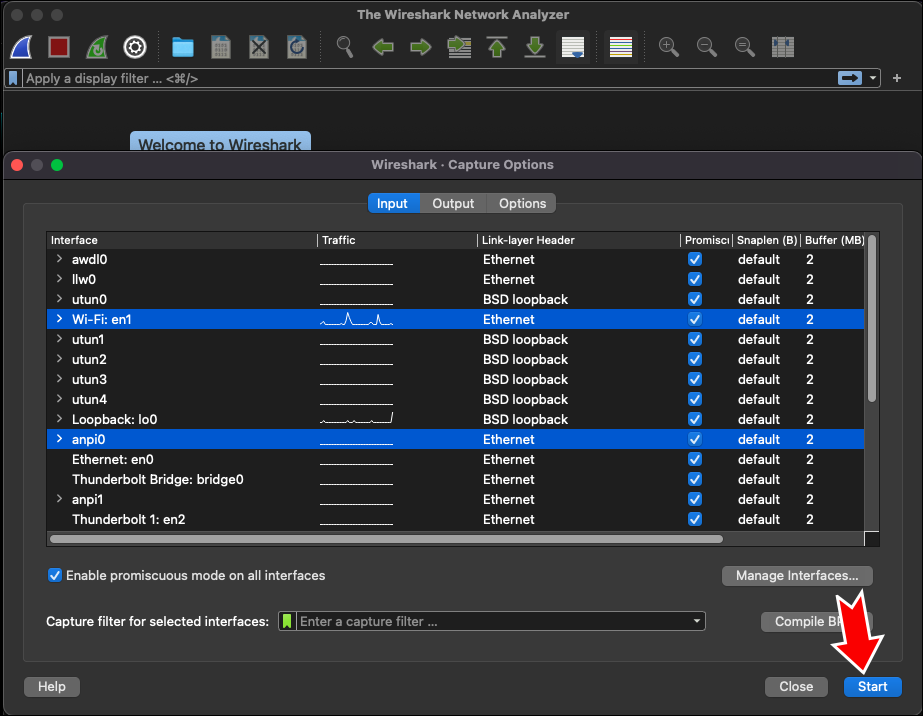Click the green restart capture icon
The height and width of the screenshot is (716, 923).
point(97,47)
